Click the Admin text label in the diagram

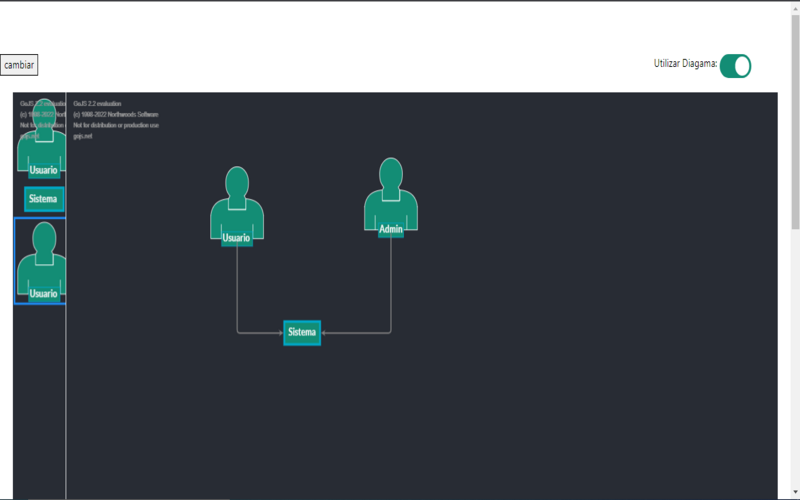pyautogui.click(x=391, y=229)
